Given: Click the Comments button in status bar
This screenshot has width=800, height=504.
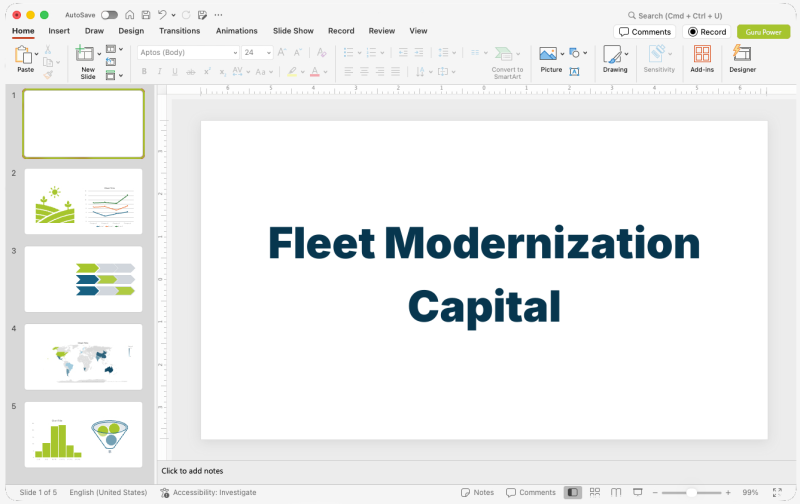Looking at the screenshot, I should [x=531, y=492].
